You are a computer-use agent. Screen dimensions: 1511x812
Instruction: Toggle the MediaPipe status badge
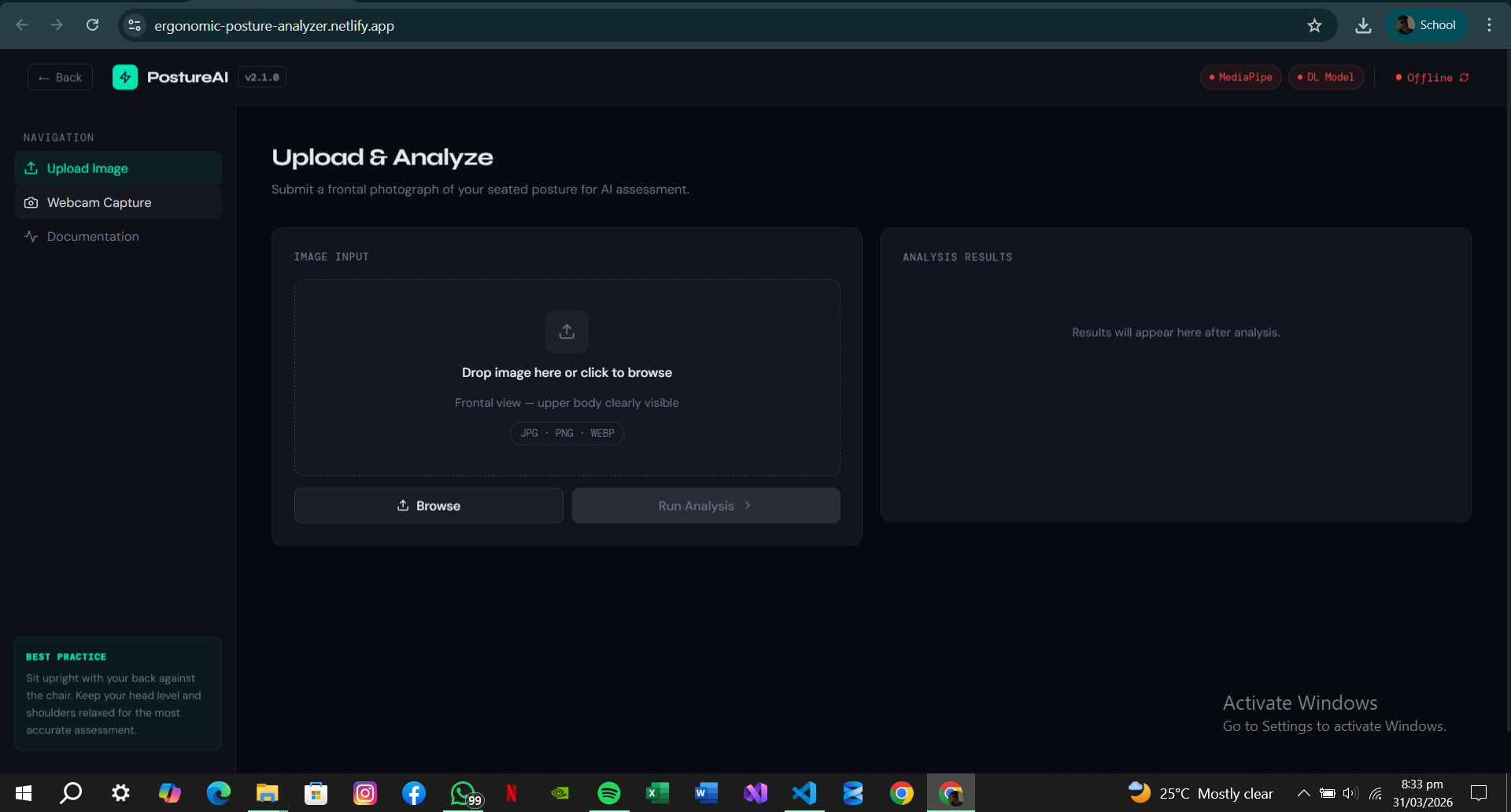[x=1240, y=77]
